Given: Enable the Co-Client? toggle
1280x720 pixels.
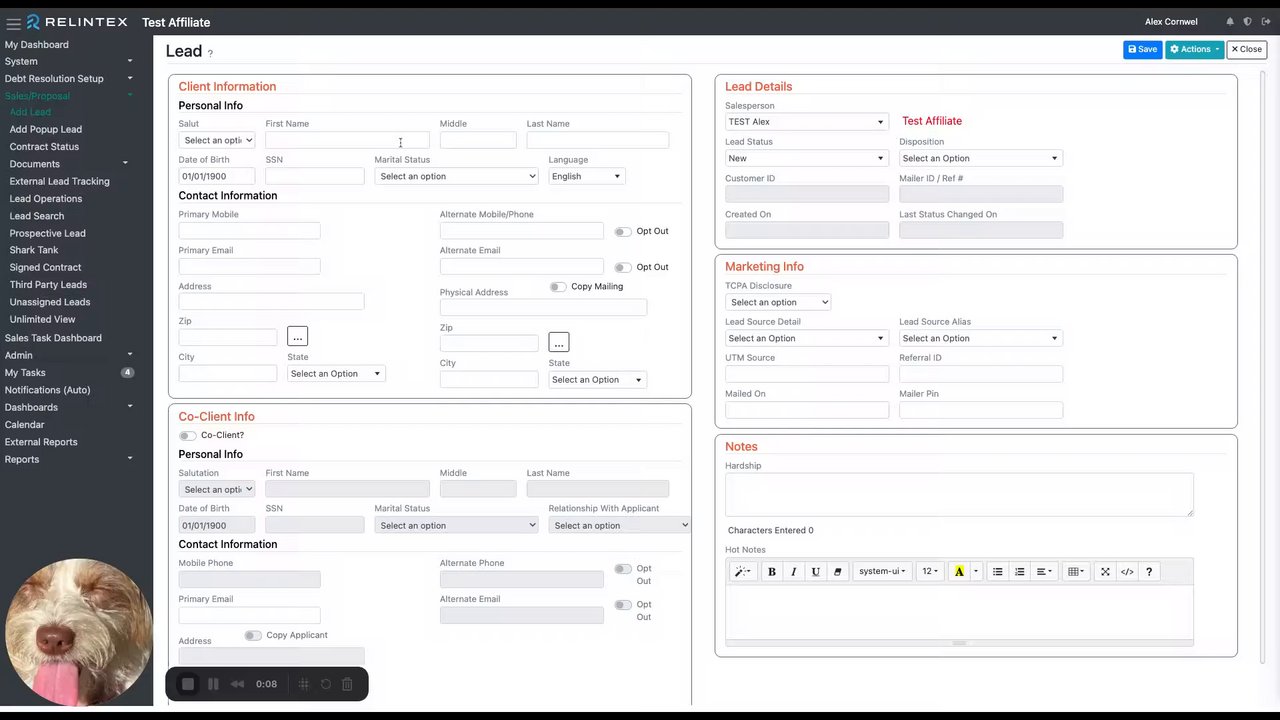Looking at the screenshot, I should [x=188, y=436].
